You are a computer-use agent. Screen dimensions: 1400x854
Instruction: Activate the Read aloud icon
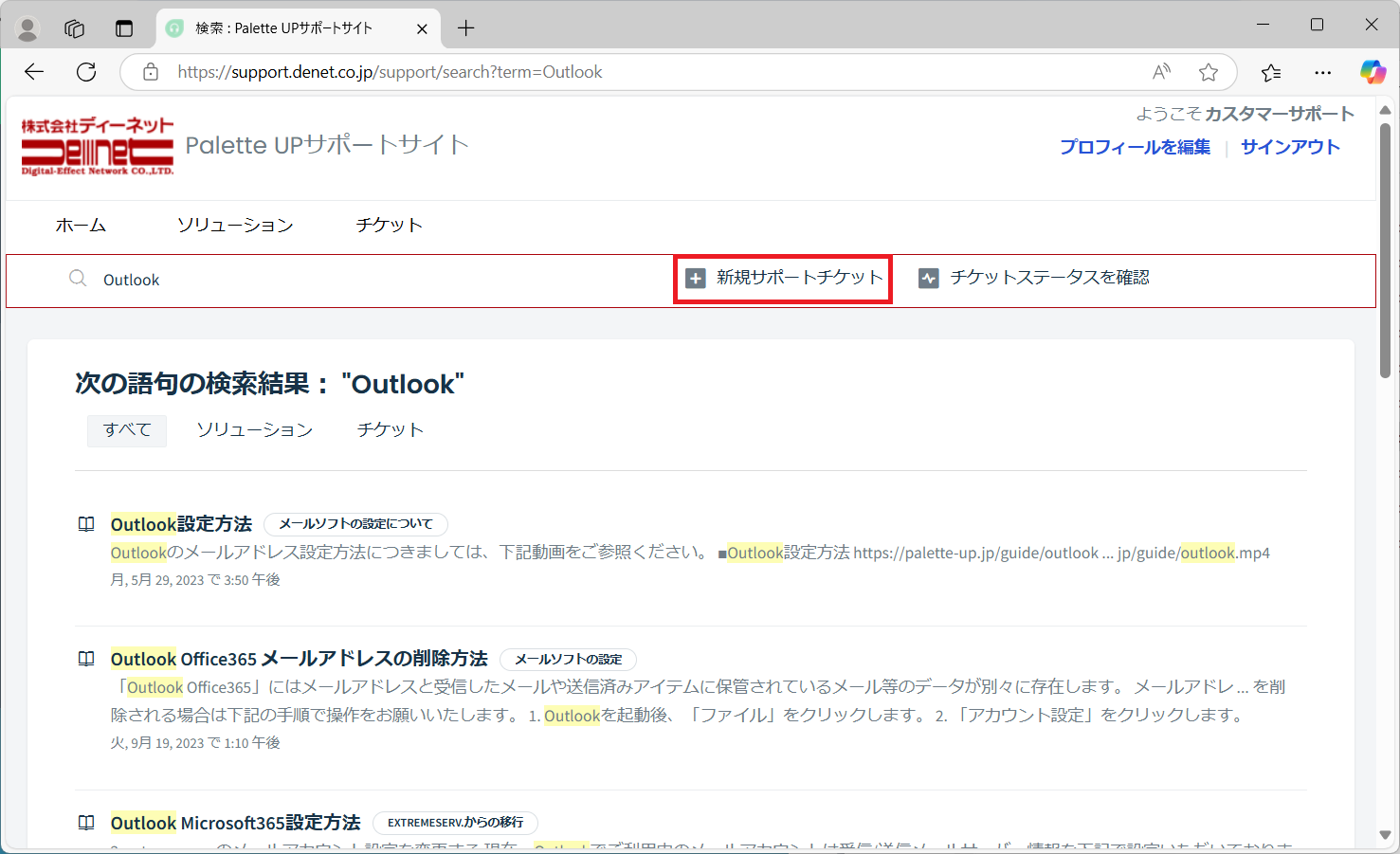pos(1161,72)
